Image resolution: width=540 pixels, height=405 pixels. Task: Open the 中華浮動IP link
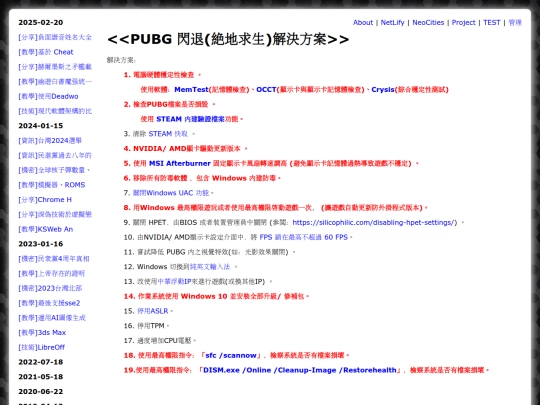(x=174, y=282)
